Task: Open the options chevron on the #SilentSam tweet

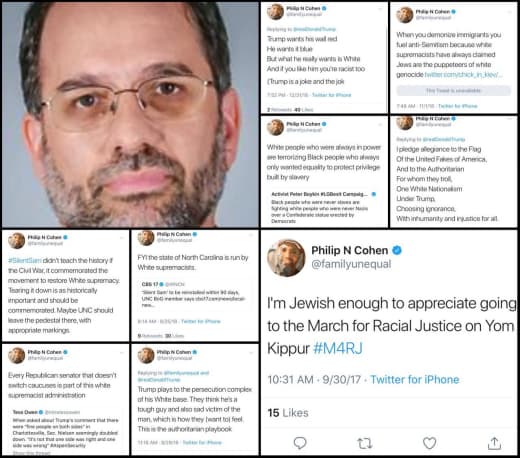Action: (x=122, y=238)
